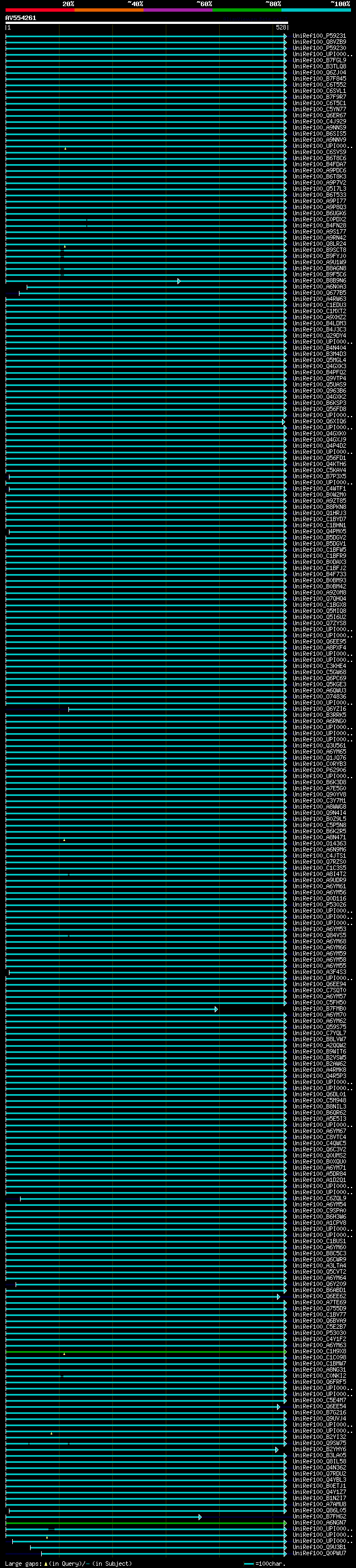This screenshot has width=356, height=1568.
Task: Click label UniRef100_Q9U3B1
Action: (319, 1547)
